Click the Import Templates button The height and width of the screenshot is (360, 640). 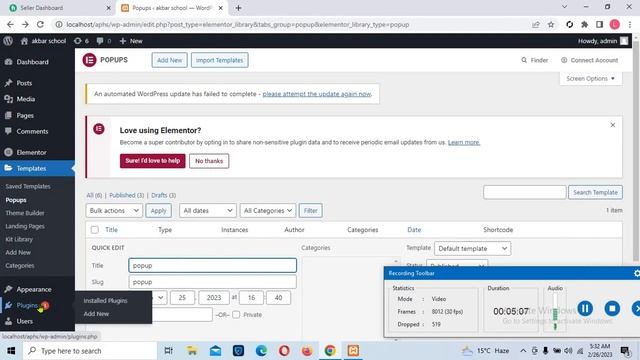[220, 60]
